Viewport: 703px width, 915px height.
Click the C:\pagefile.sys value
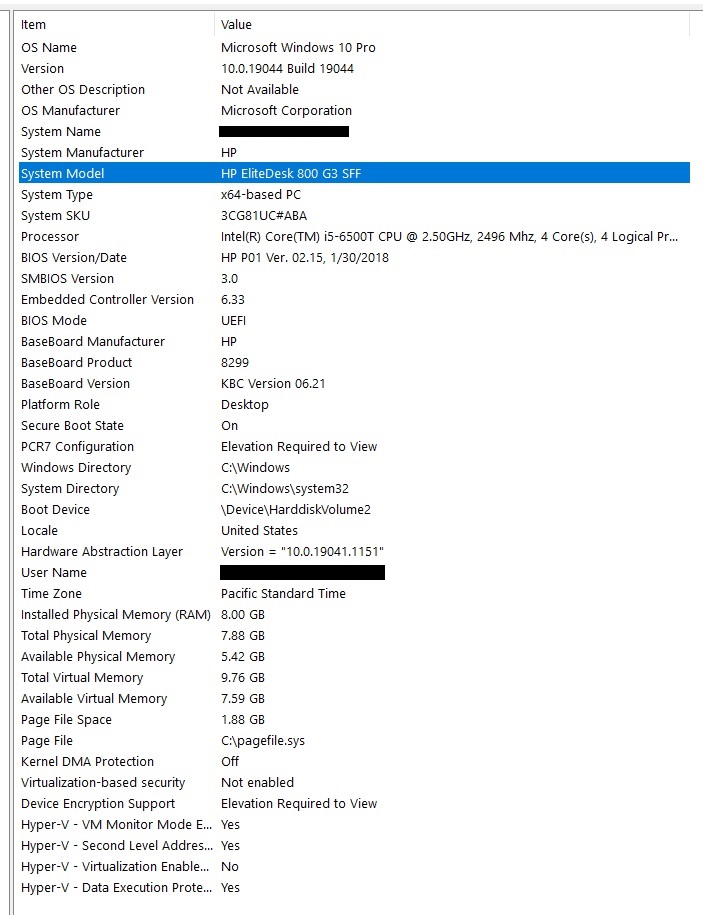pyautogui.click(x=263, y=741)
